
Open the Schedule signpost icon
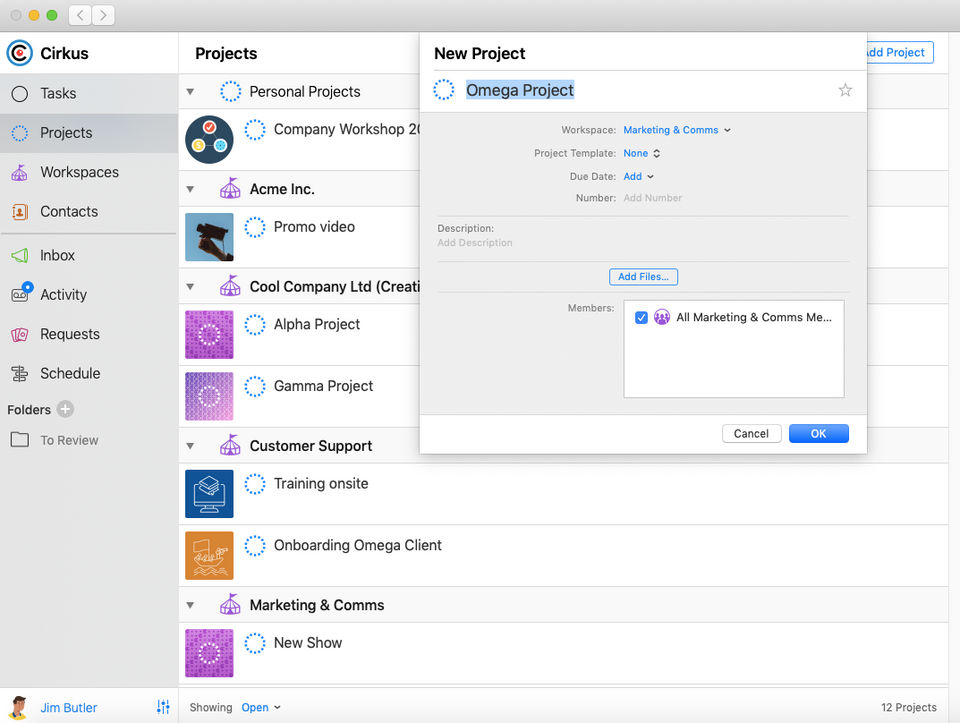coord(19,373)
